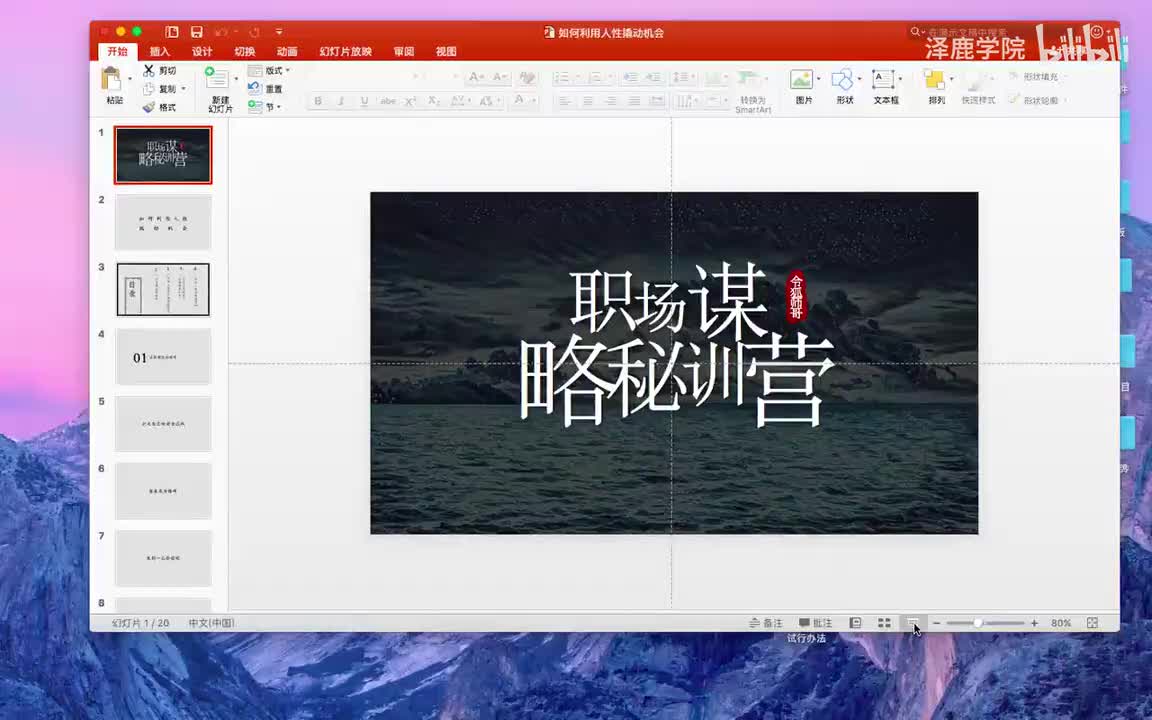The height and width of the screenshot is (720, 1152).
Task: Switch to Animations (动画) tab
Action: pyautogui.click(x=287, y=51)
